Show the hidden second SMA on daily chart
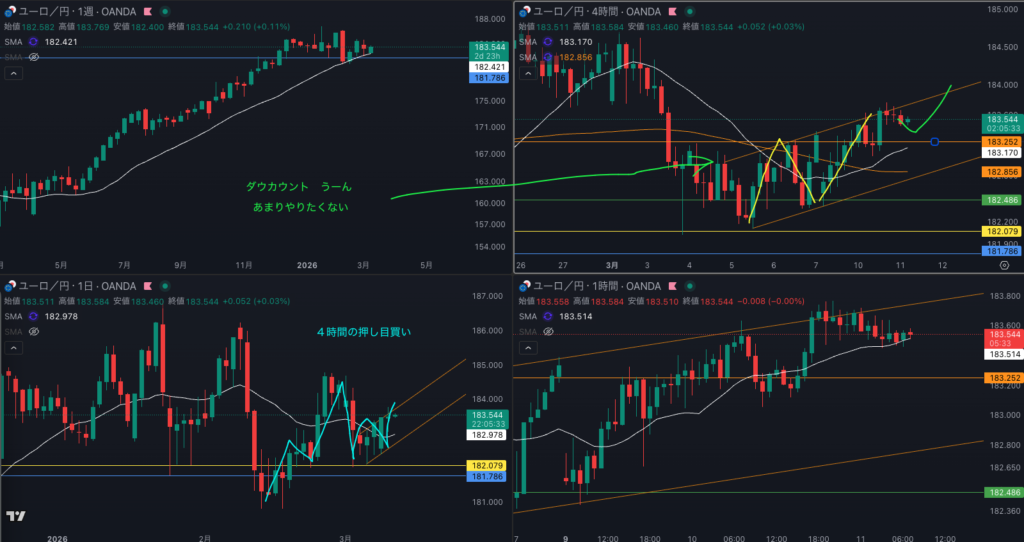Image resolution: width=1024 pixels, height=542 pixels. (x=34, y=331)
